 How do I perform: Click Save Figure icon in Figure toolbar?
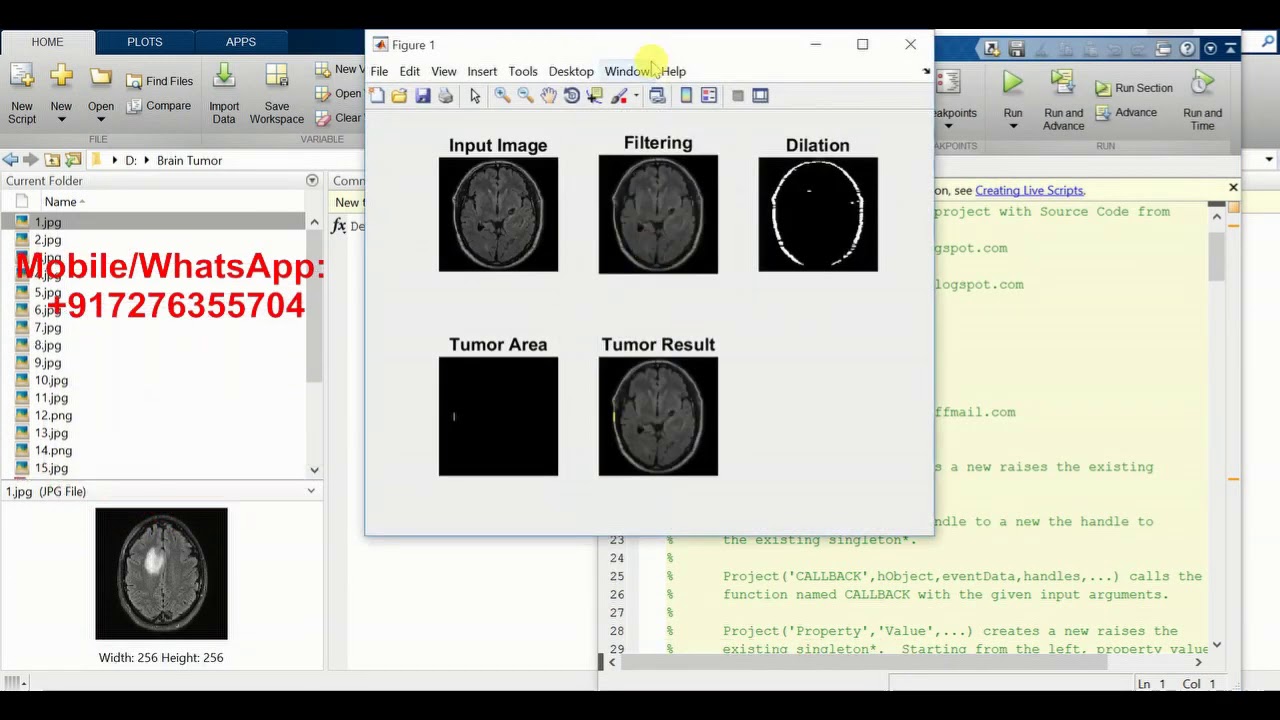point(422,95)
